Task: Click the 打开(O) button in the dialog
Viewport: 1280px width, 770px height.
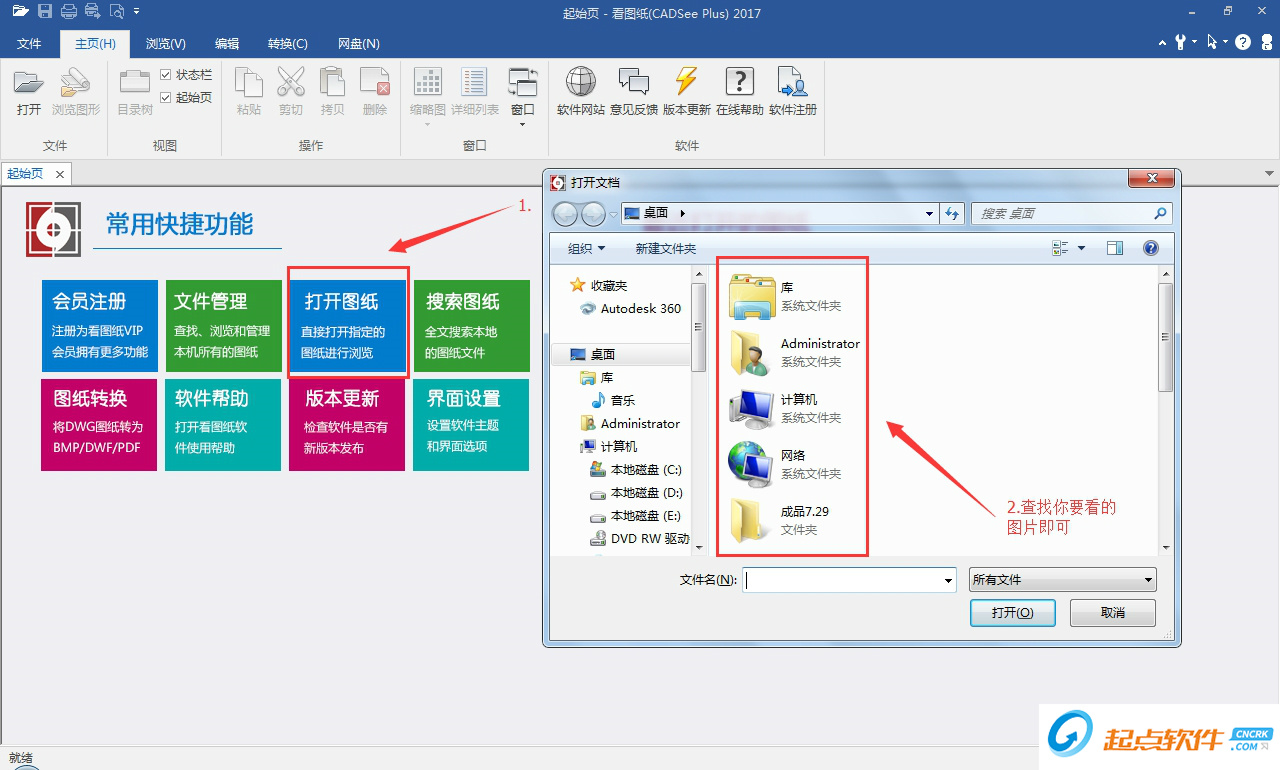Action: (1012, 613)
